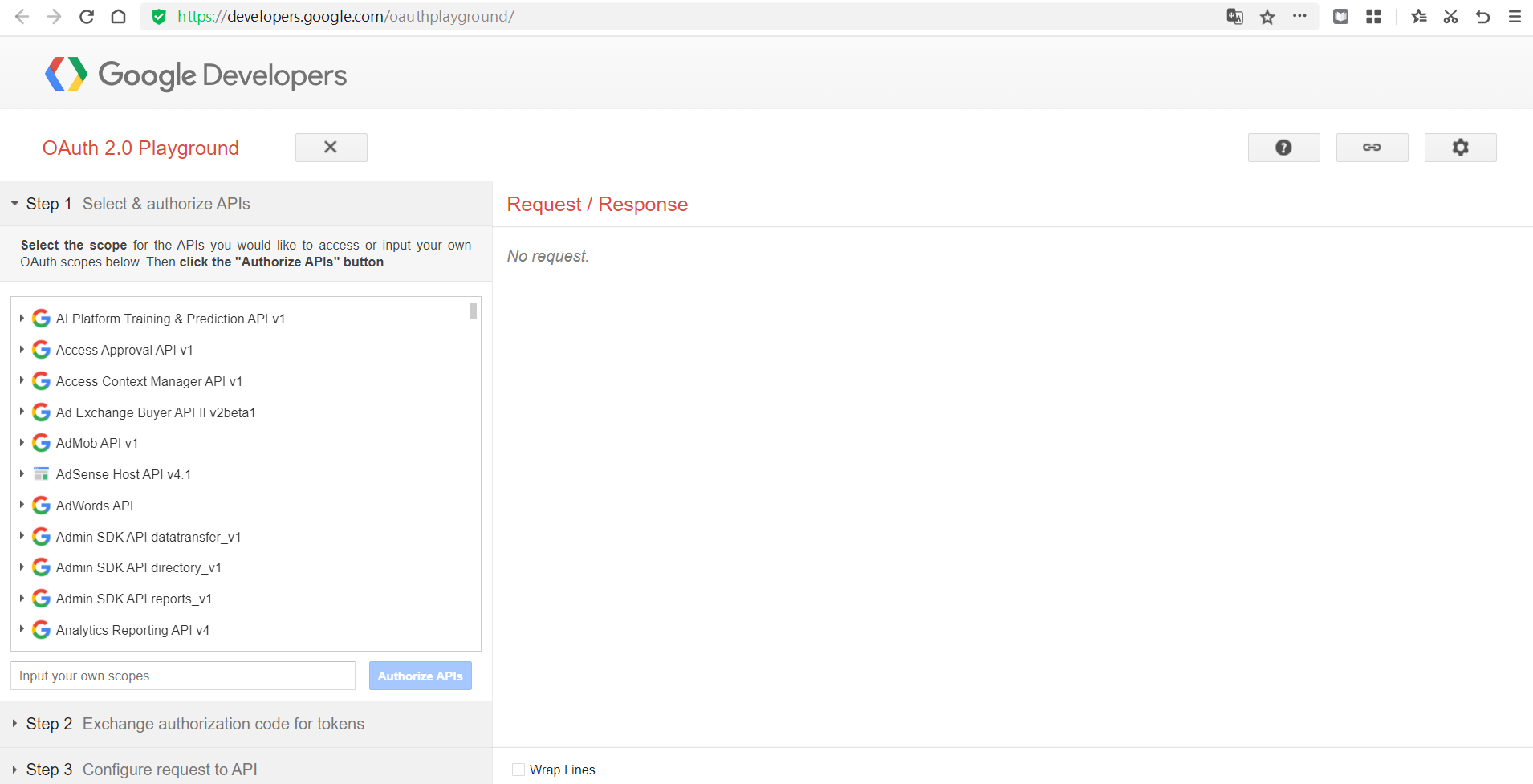
Task: Select the Ad Exchange Buyer API II v2beta1 label
Action: [156, 412]
